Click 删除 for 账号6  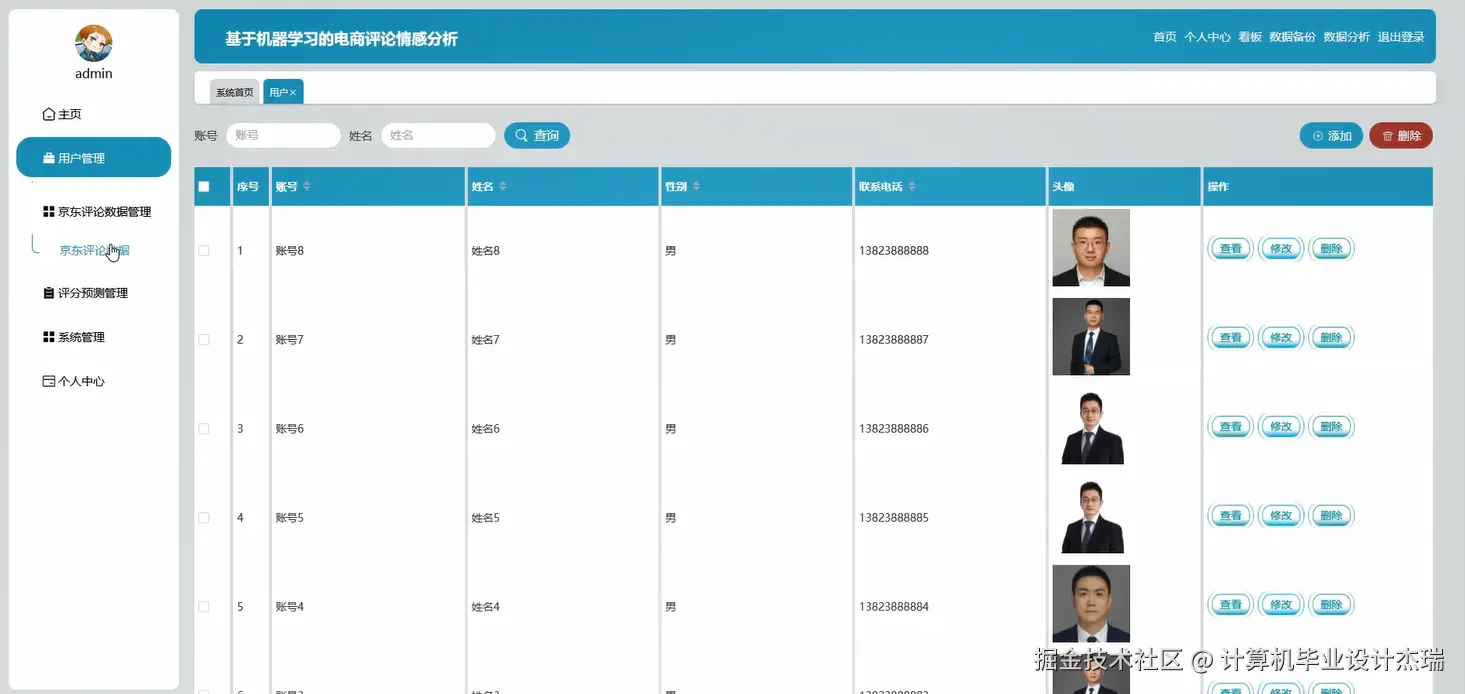1331,427
